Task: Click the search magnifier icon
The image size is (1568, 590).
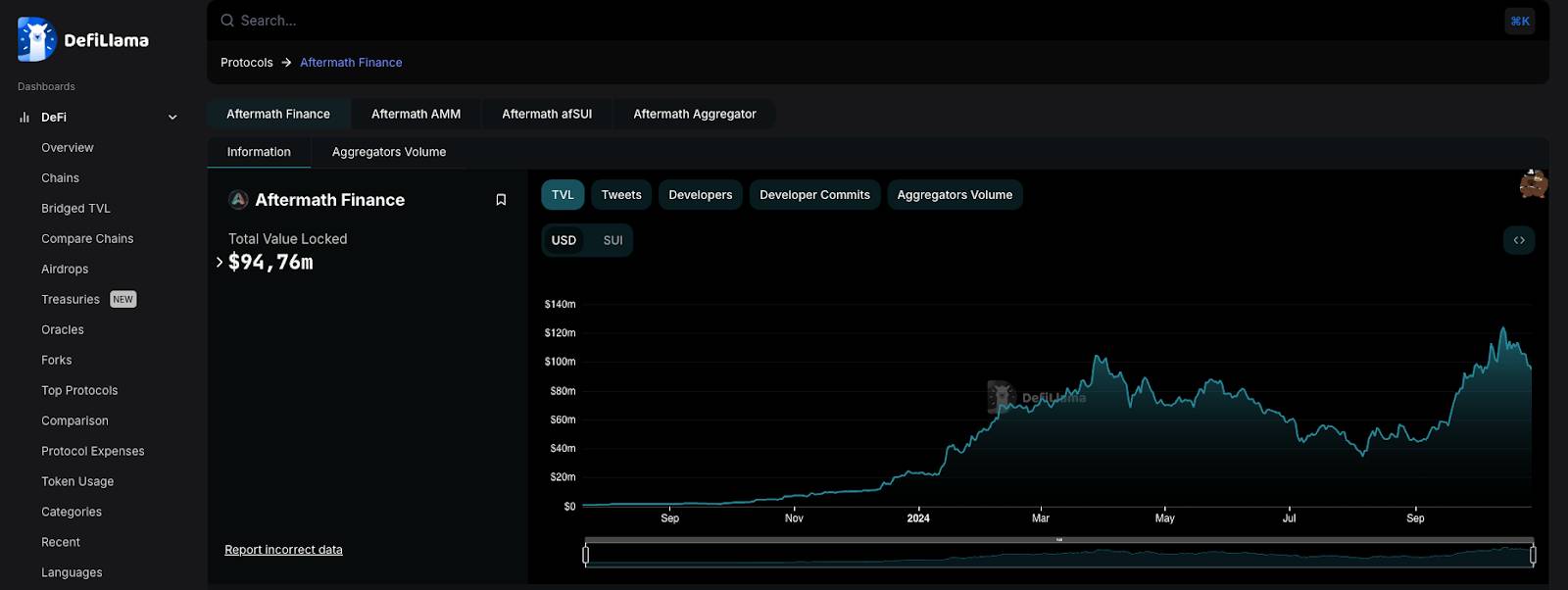Action: pyautogui.click(x=227, y=21)
